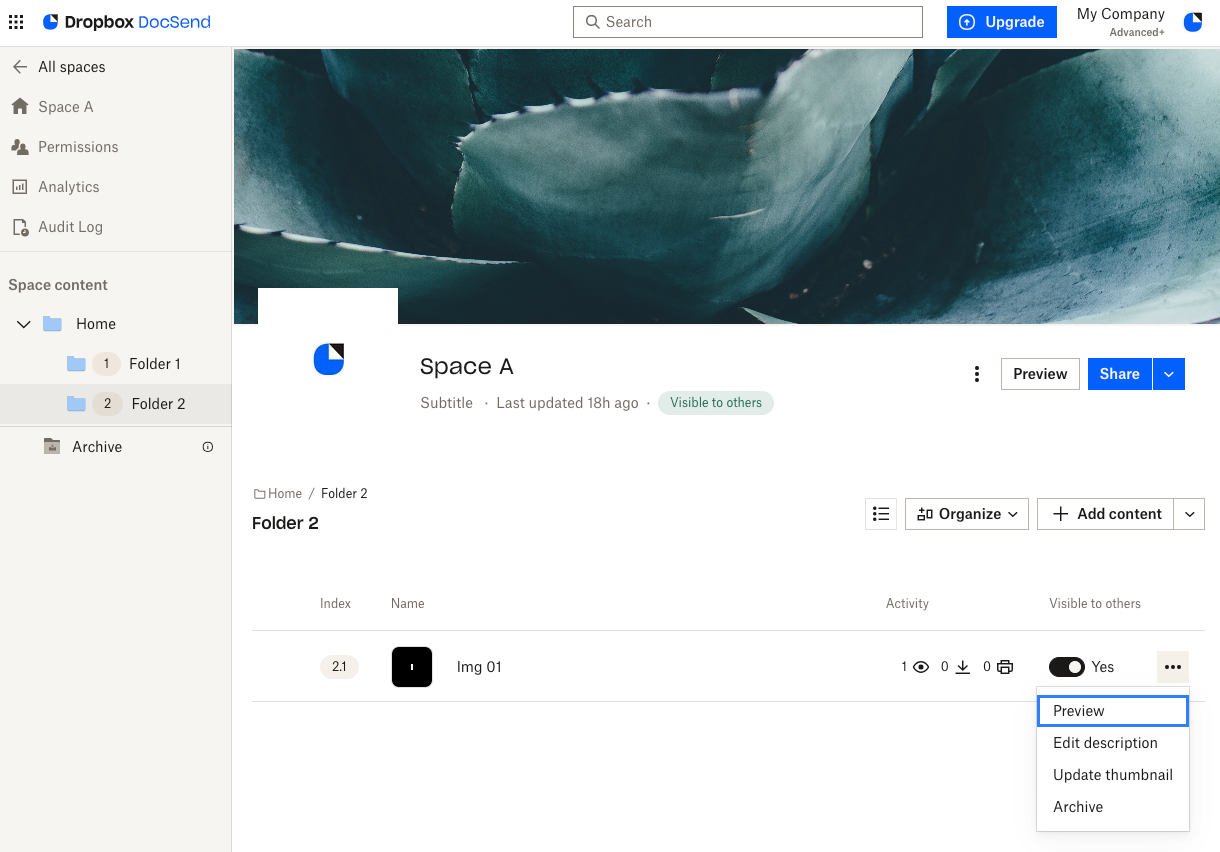Collapse the Home folder tree
Screen dimensions: 1220x852
23,324
